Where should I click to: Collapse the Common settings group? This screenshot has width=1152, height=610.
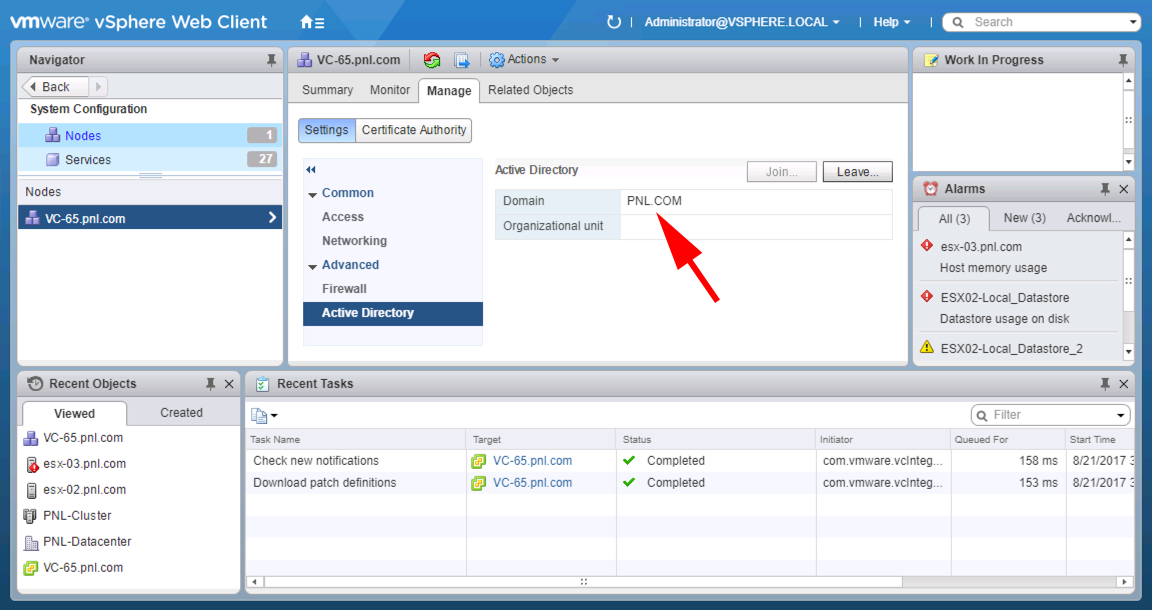(312, 194)
